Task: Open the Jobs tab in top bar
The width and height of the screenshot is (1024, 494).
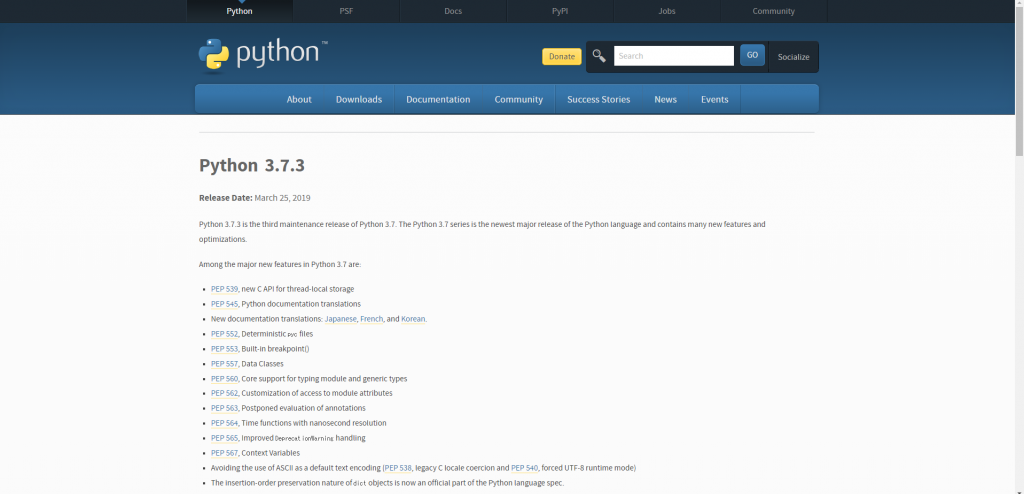Action: [667, 11]
